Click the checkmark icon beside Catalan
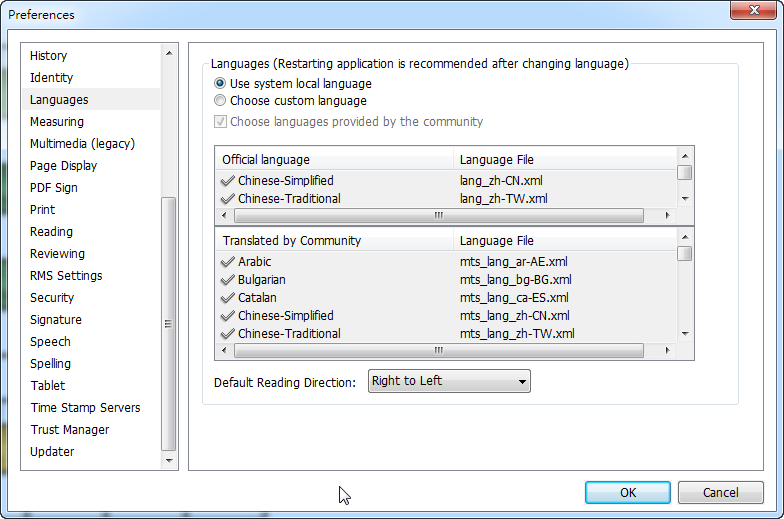Screen dimensions: 784x519 228,298
